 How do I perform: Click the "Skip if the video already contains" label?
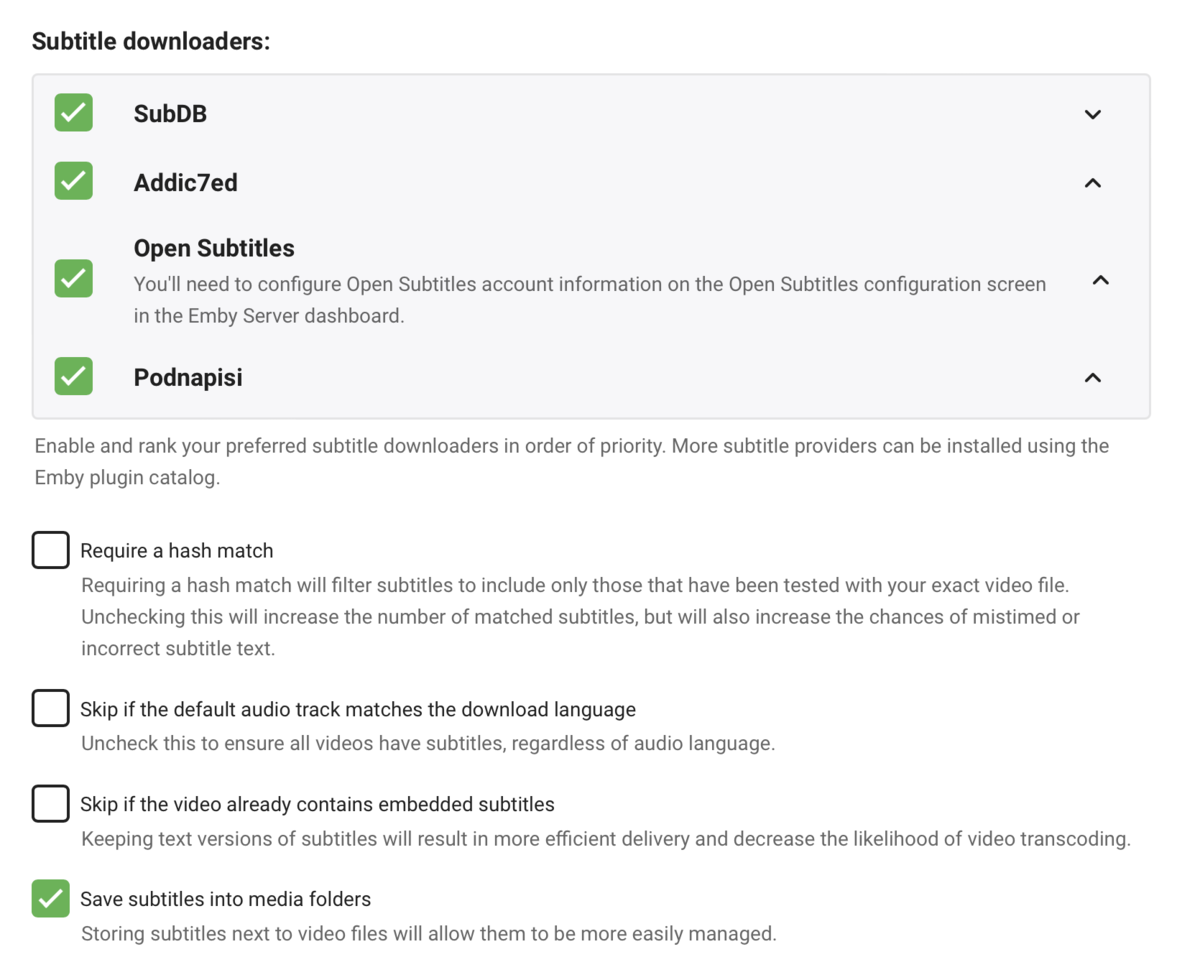(x=317, y=805)
